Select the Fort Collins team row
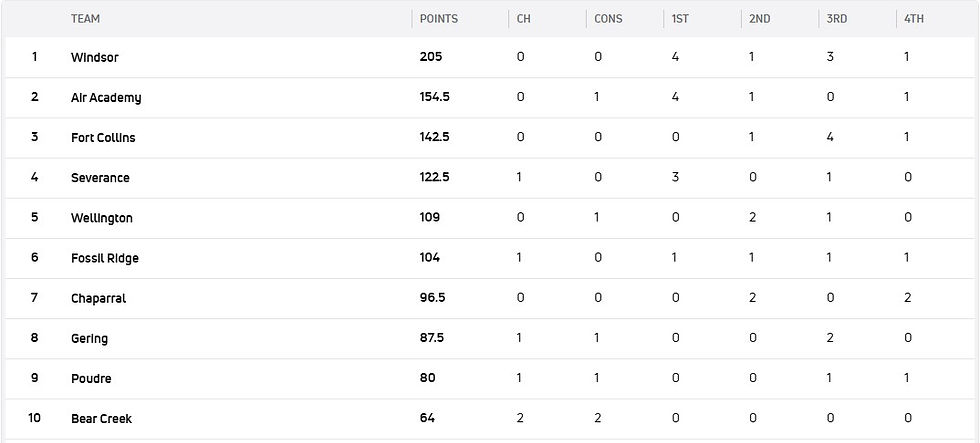This screenshot has height=443, width=980. point(103,138)
